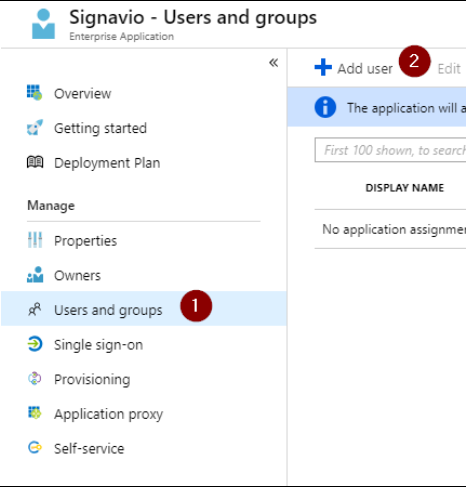Viewport: 466px width, 489px height.
Task: Focus the 'First 100 shown' search field
Action: coord(390,150)
